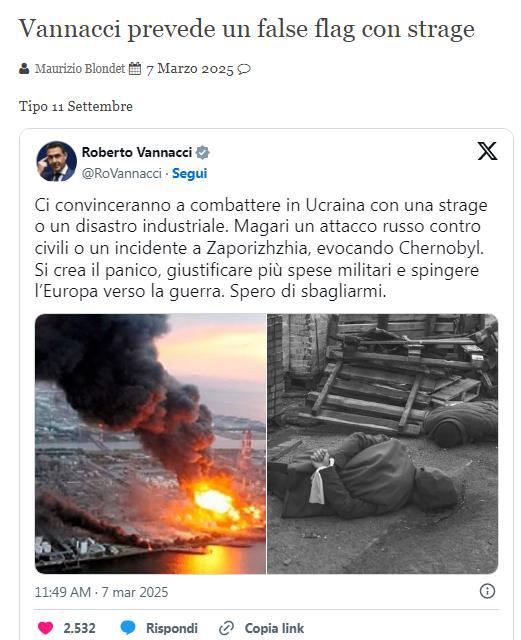Open the black-and-white photo on right
The image size is (521, 640).
pos(383,444)
